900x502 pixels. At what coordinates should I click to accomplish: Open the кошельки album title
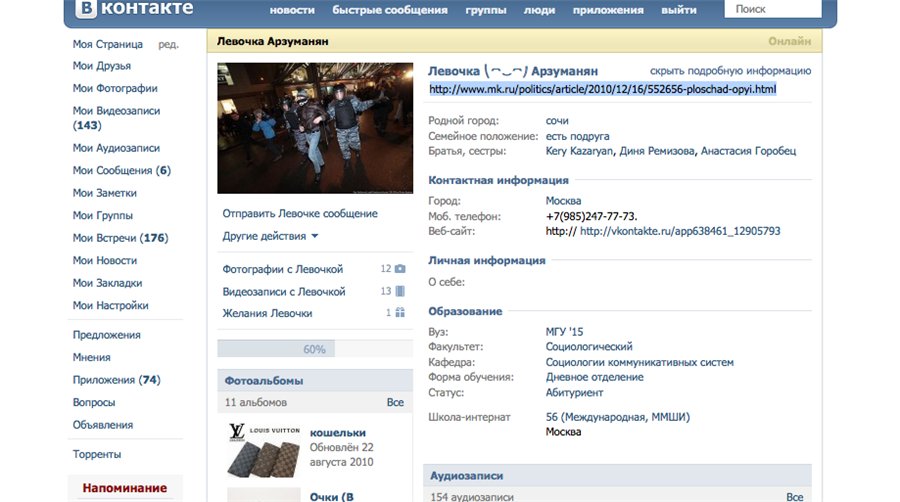(x=338, y=433)
